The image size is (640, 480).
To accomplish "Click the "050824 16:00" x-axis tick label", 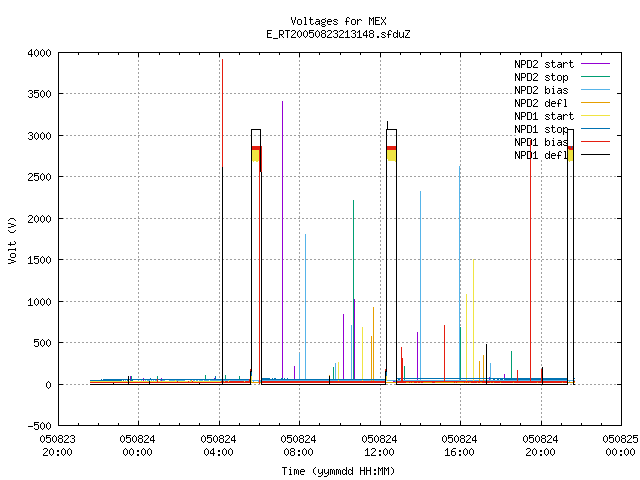I will pyautogui.click(x=459, y=446).
